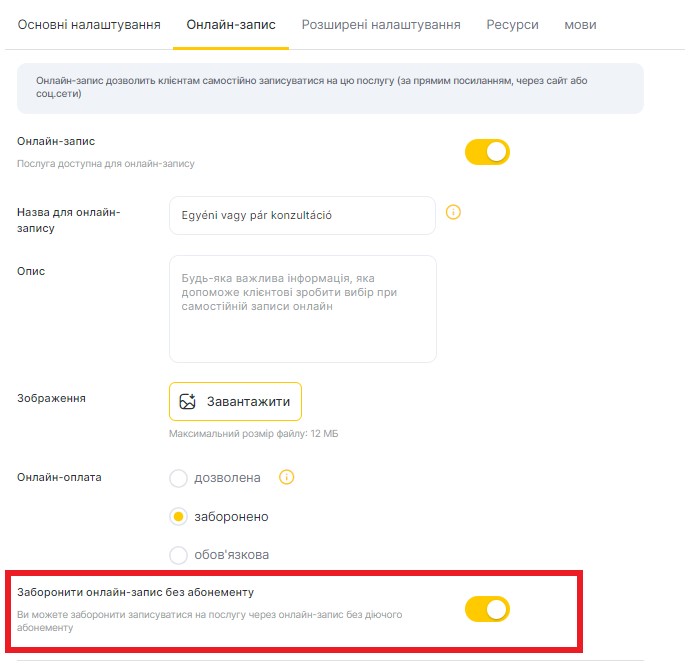This screenshot has width=699, height=667.
Task: Show info hint next to дозволена
Action: point(286,477)
